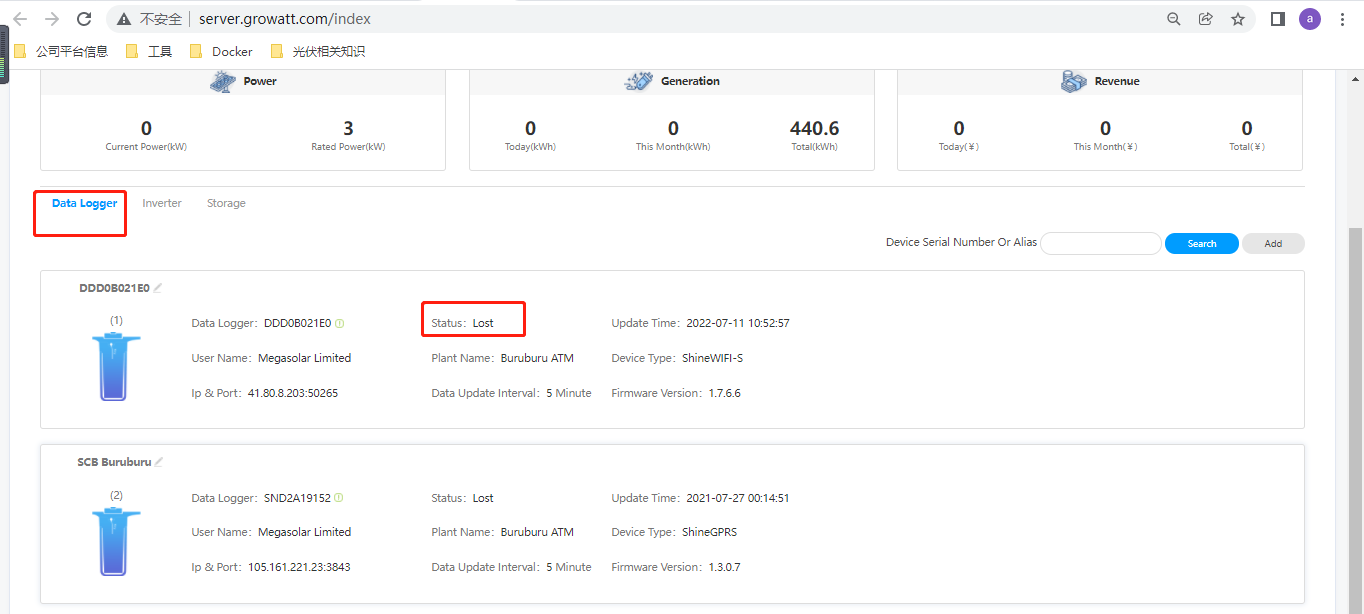Click the browser reload icon
Viewport: 1364px width, 614px height.
click(84, 18)
